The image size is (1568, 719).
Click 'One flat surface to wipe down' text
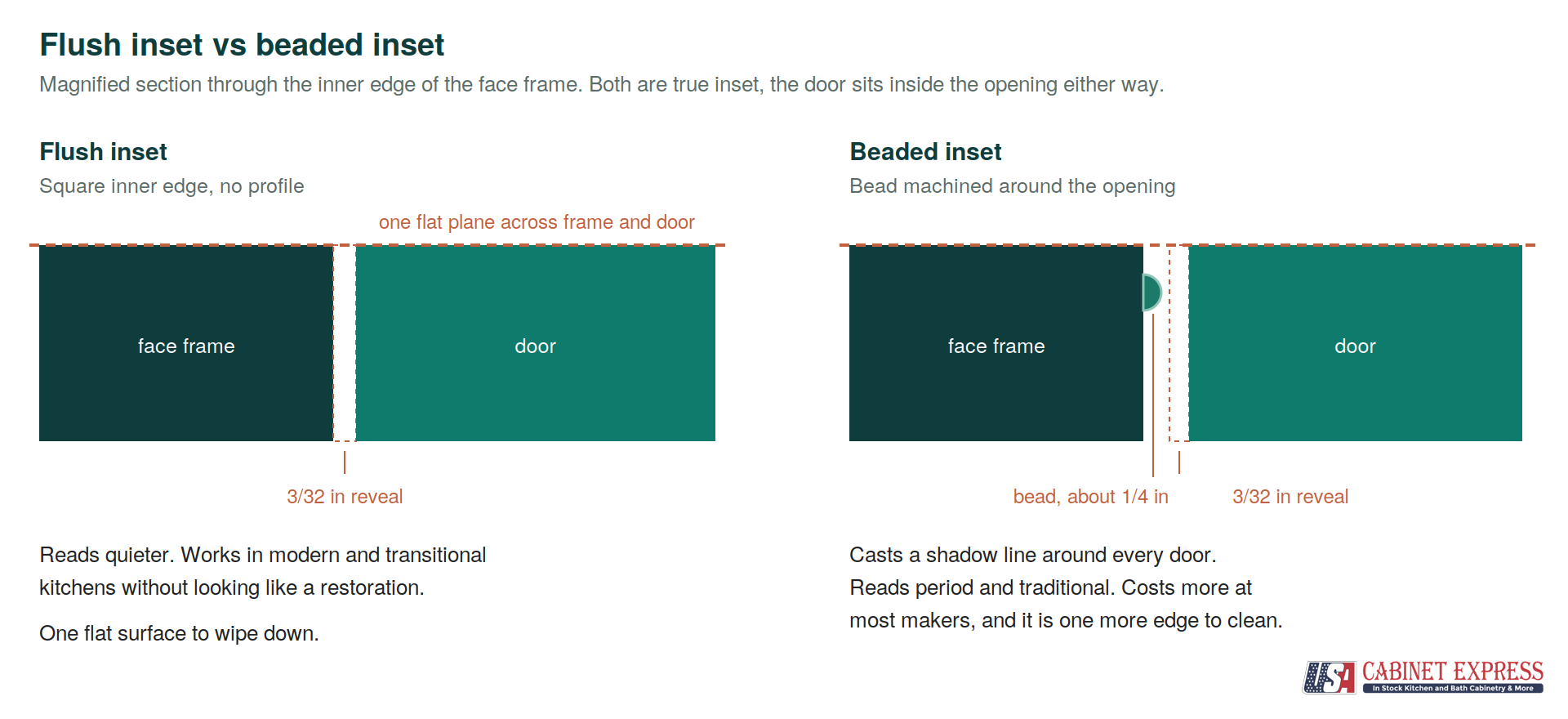(179, 633)
